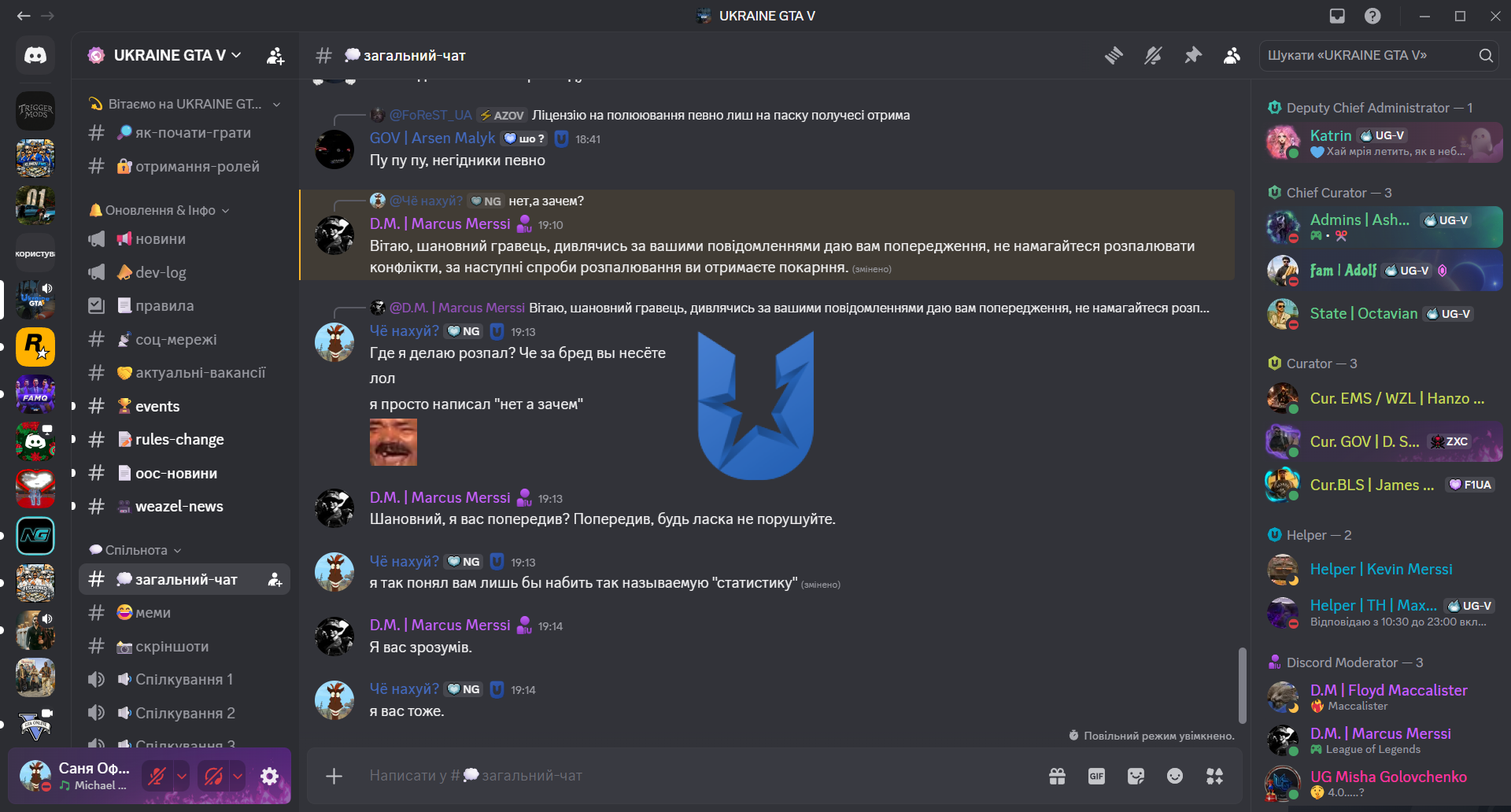The height and width of the screenshot is (812, 1511).
Task: Open the актуальні-вакансії channel
Action: [184, 373]
